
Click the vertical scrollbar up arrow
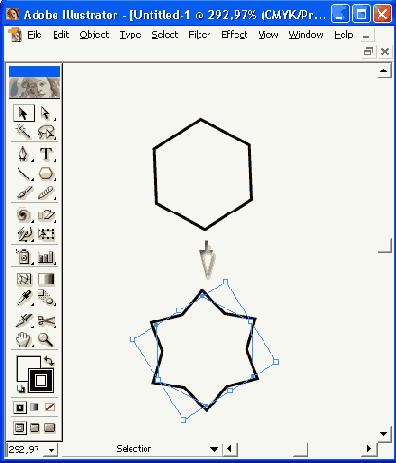(383, 71)
